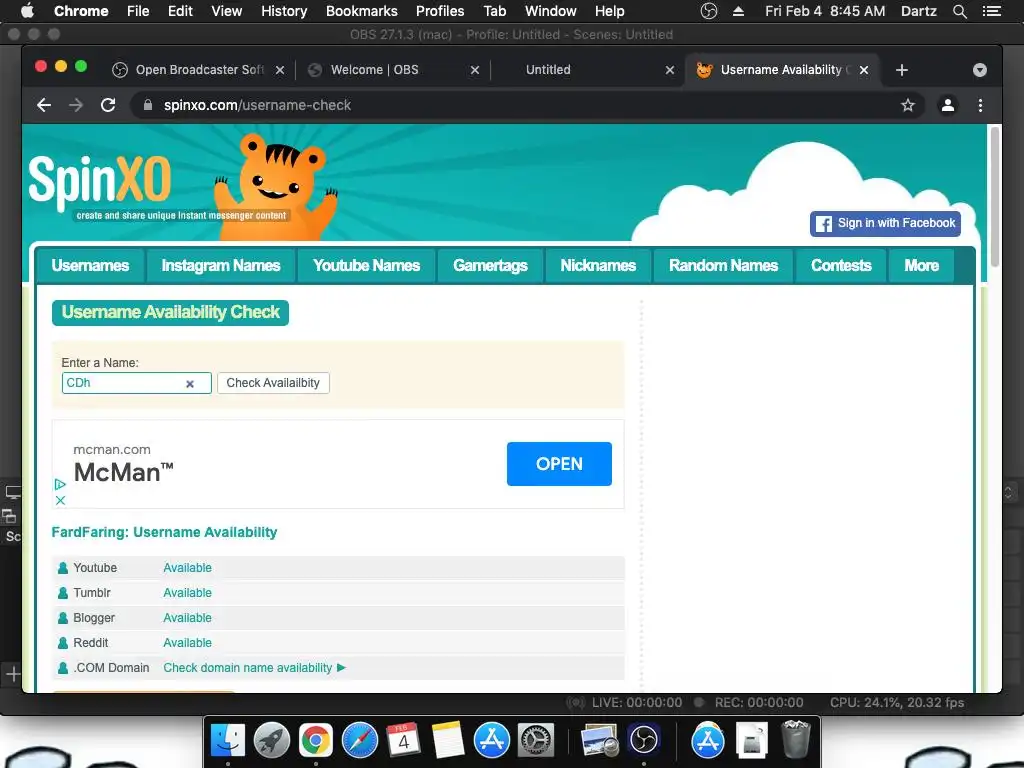Click the Available link for Reddit
This screenshot has height=768, width=1024.
tap(187, 643)
